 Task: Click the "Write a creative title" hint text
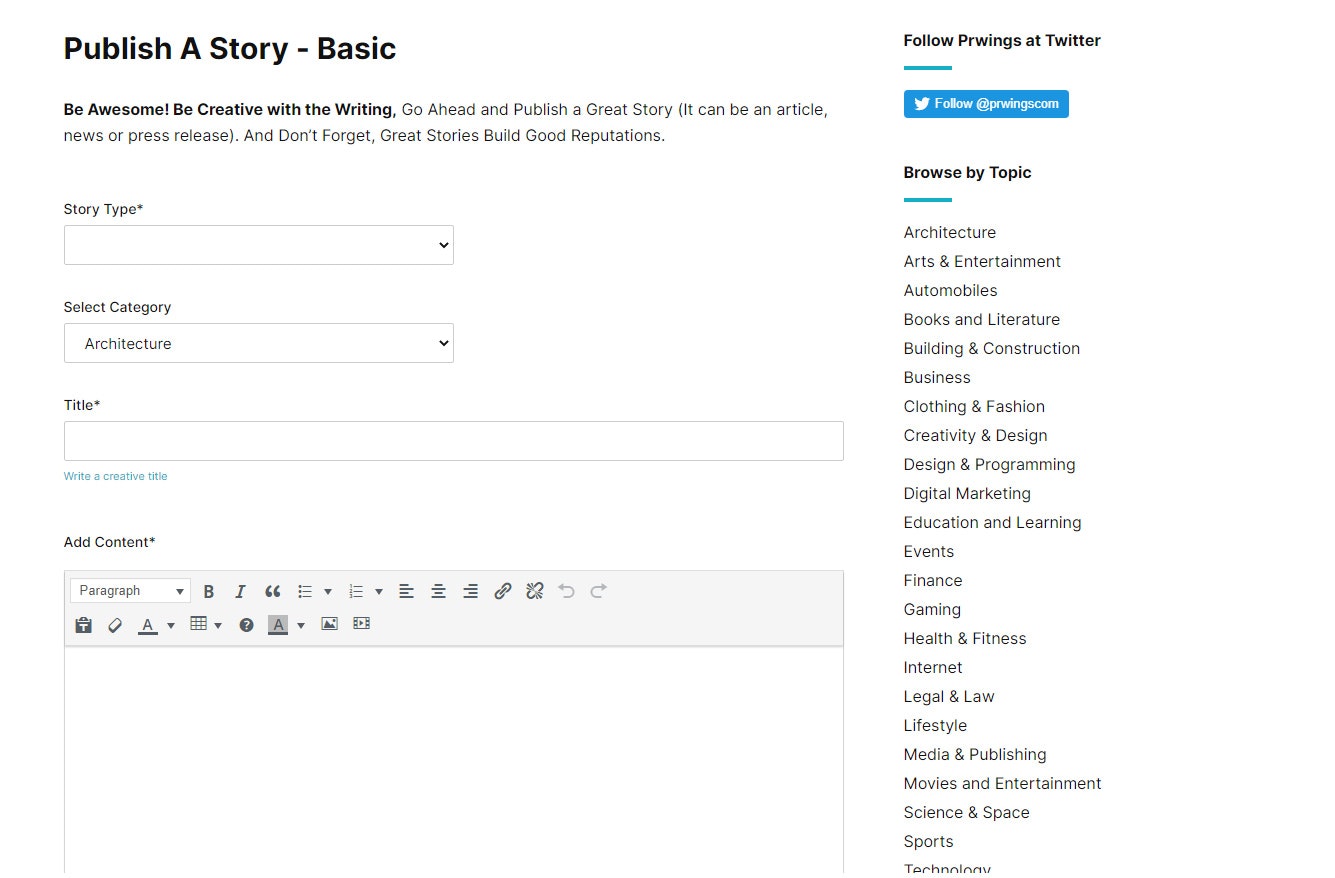(116, 476)
